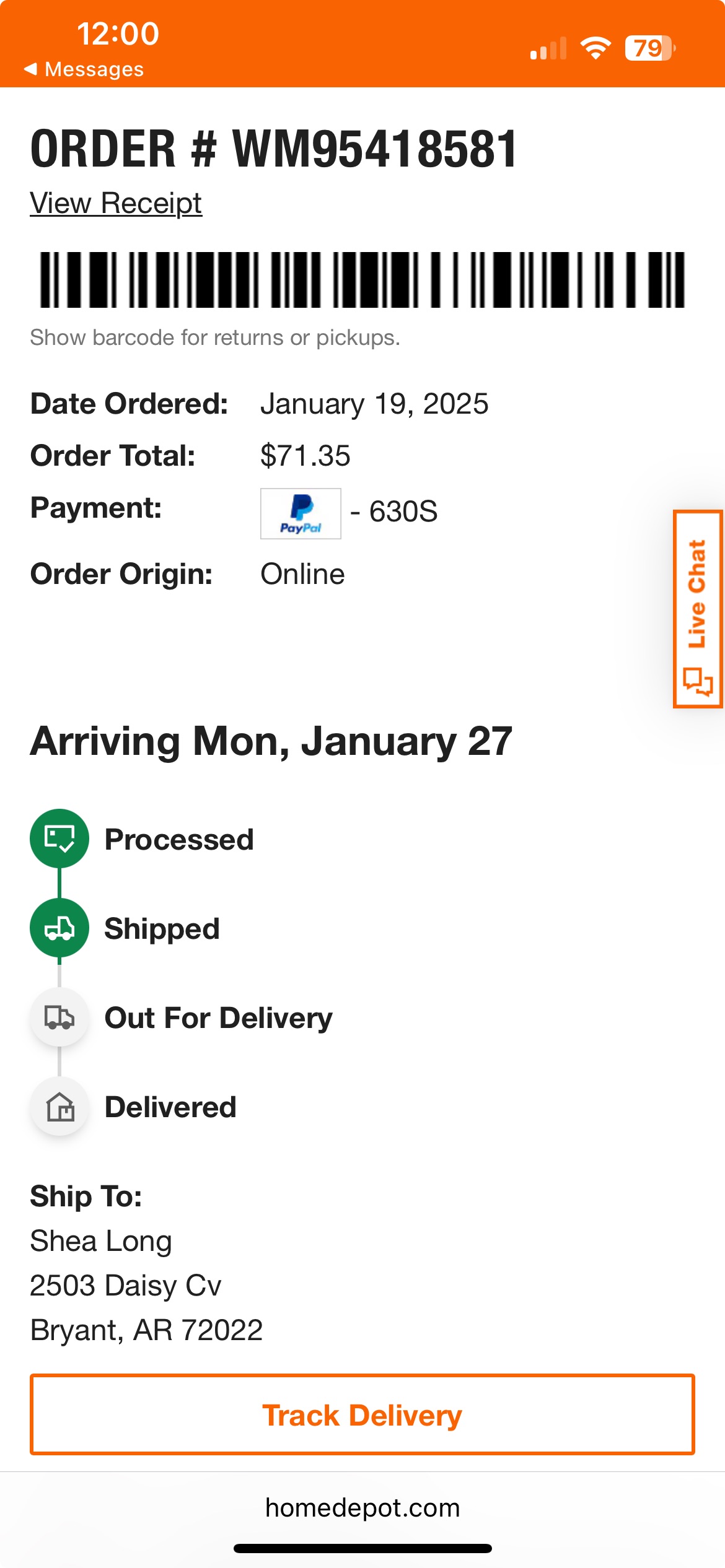
Task: Tap the home indicator bar
Action: (x=362, y=1548)
